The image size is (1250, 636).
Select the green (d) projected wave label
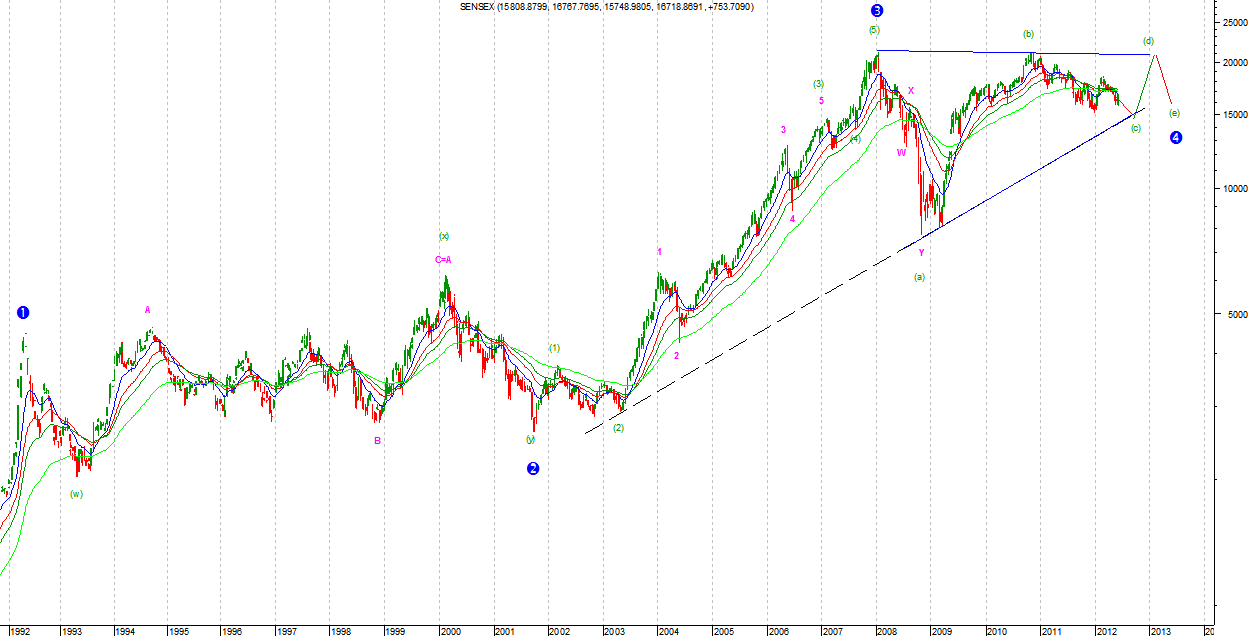(x=1149, y=41)
